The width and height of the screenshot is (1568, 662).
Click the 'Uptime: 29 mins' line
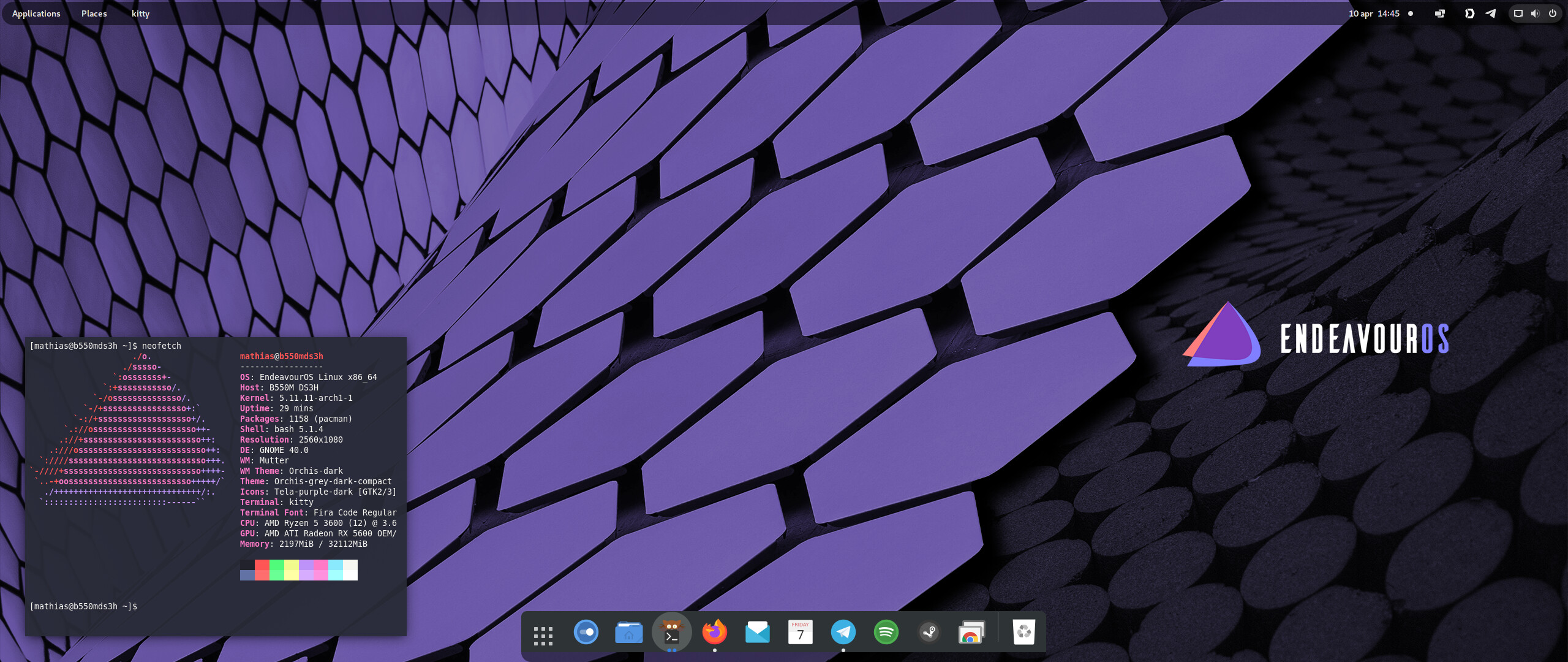(x=277, y=408)
